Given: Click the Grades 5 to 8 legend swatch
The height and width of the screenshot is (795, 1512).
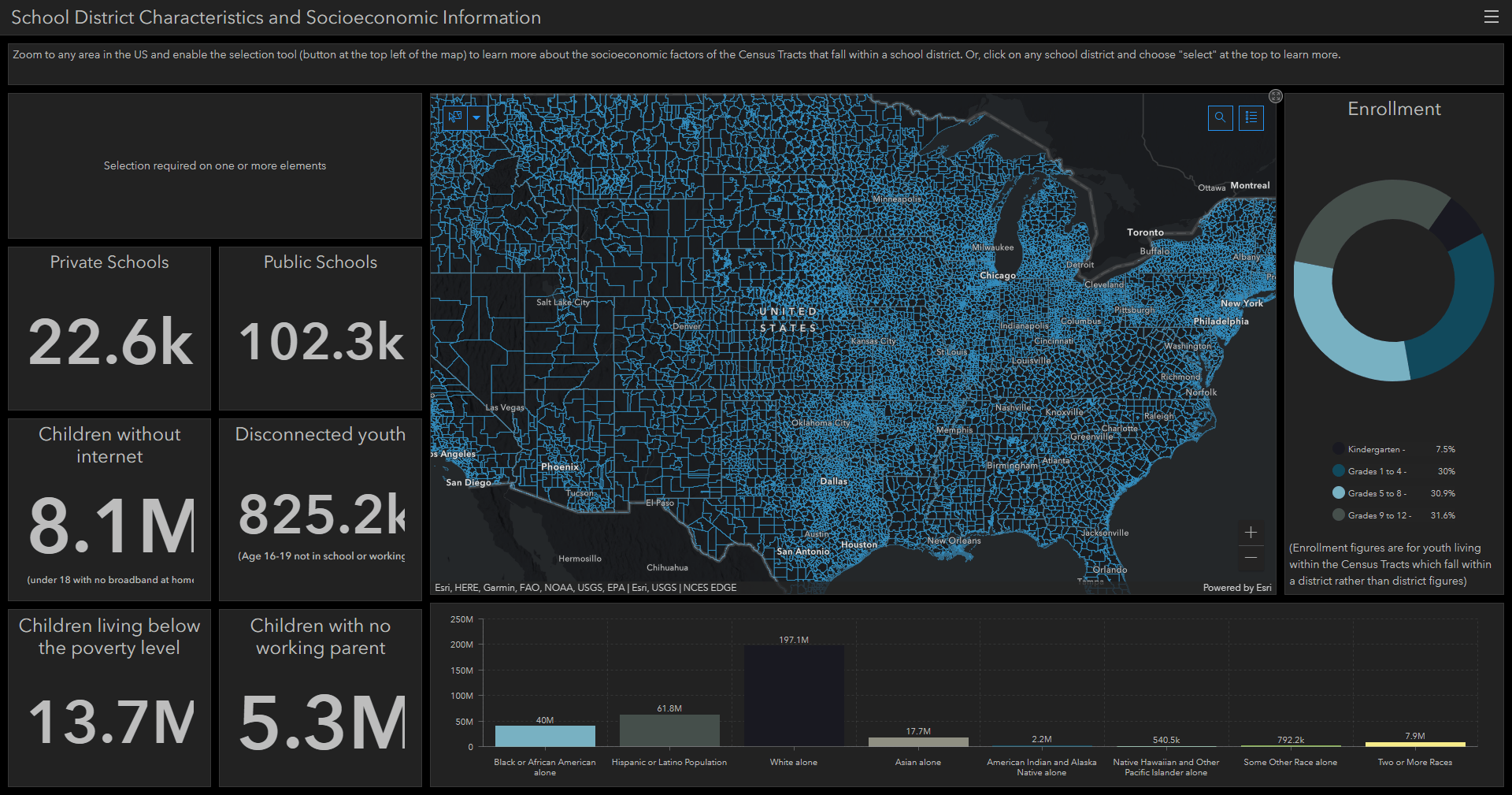Looking at the screenshot, I should [1338, 493].
